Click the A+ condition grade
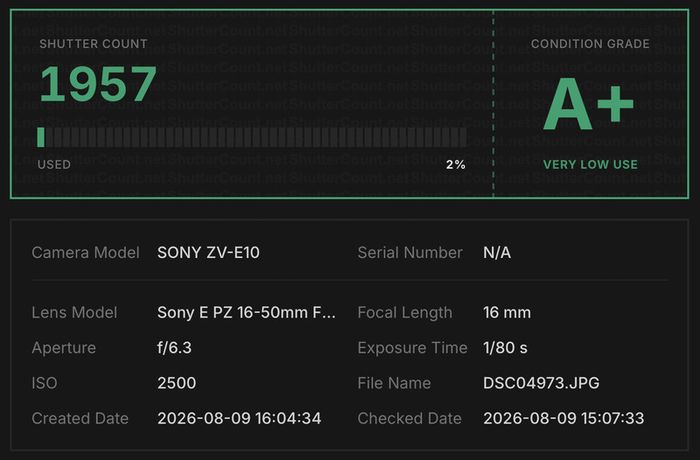This screenshot has height=460, width=700. point(588,104)
